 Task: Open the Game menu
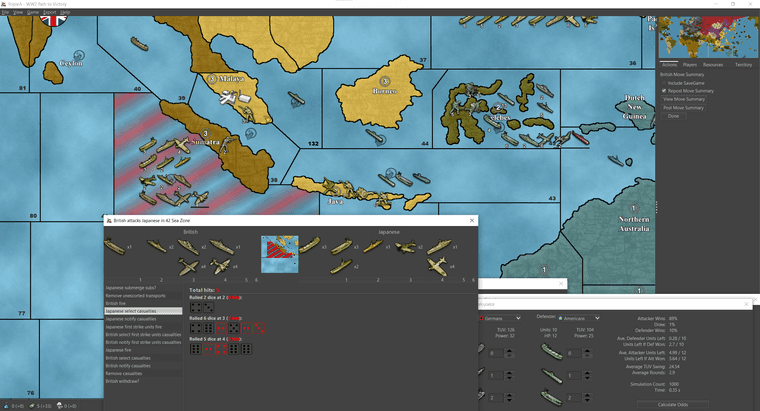pos(33,12)
